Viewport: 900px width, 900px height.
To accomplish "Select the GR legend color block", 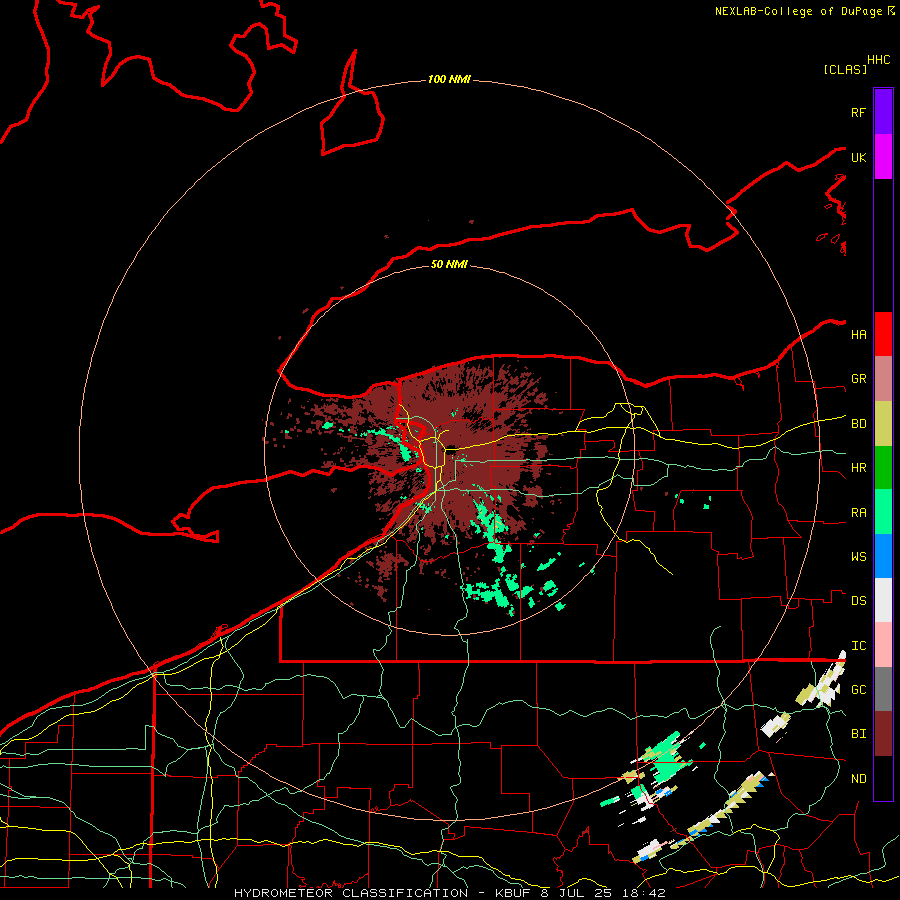I will [x=883, y=379].
